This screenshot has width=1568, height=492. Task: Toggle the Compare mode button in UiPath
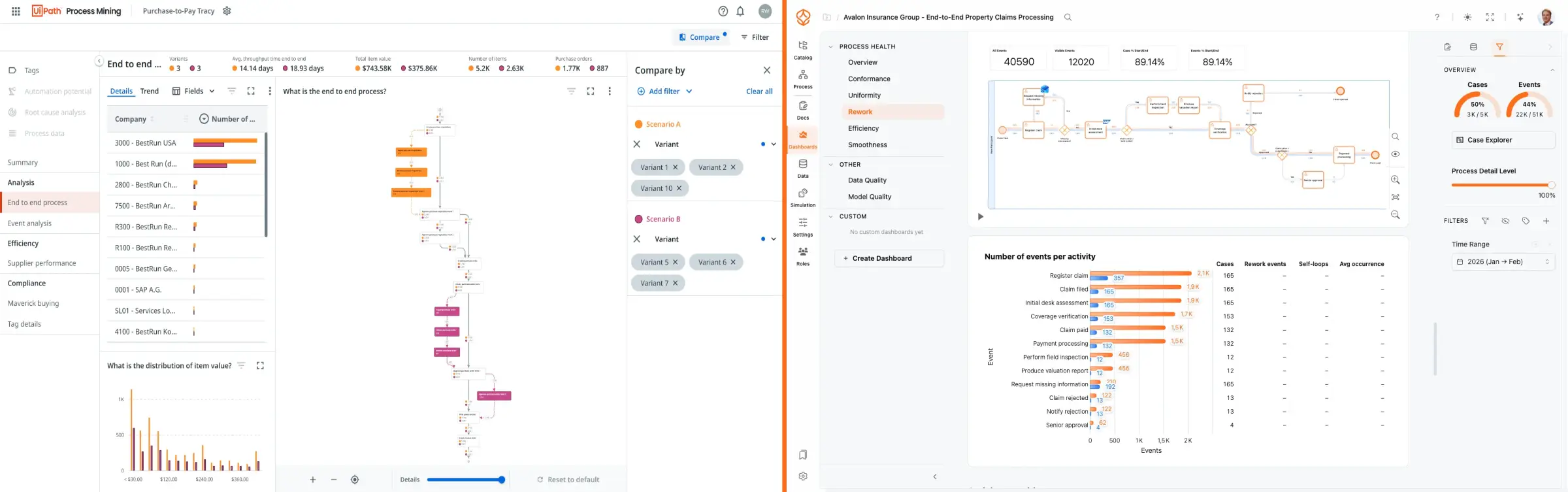click(700, 37)
